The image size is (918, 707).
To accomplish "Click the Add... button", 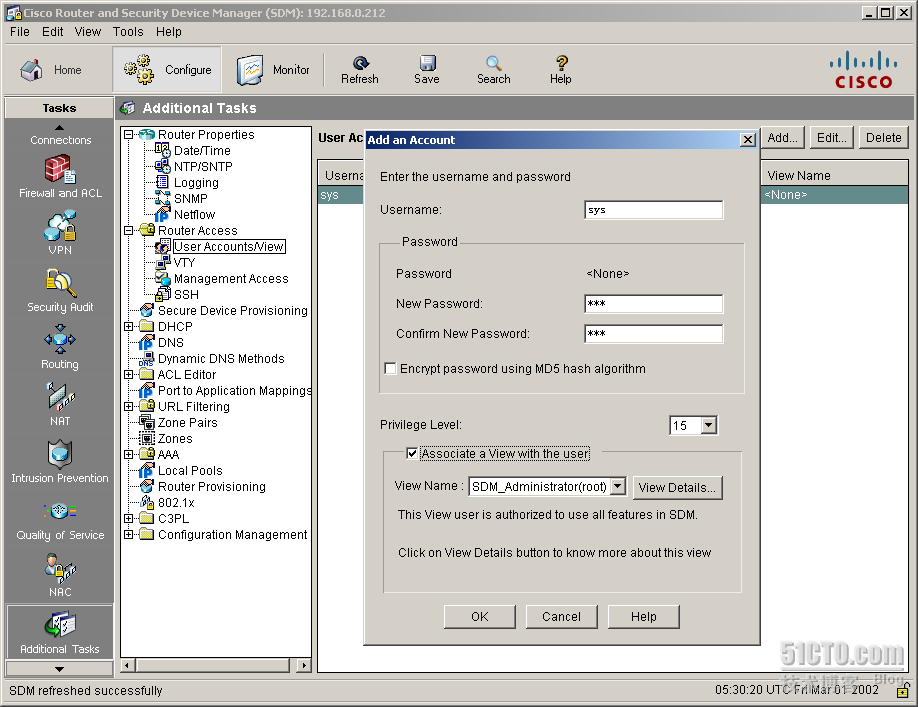I will click(x=783, y=138).
